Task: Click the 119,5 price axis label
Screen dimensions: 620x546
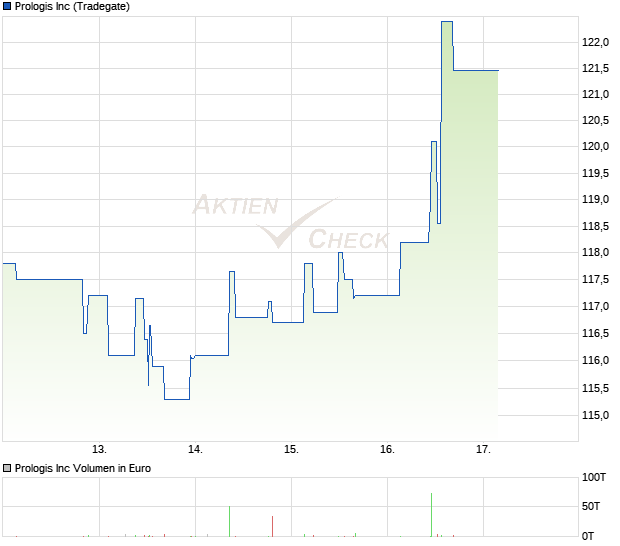Action: pyautogui.click(x=595, y=173)
